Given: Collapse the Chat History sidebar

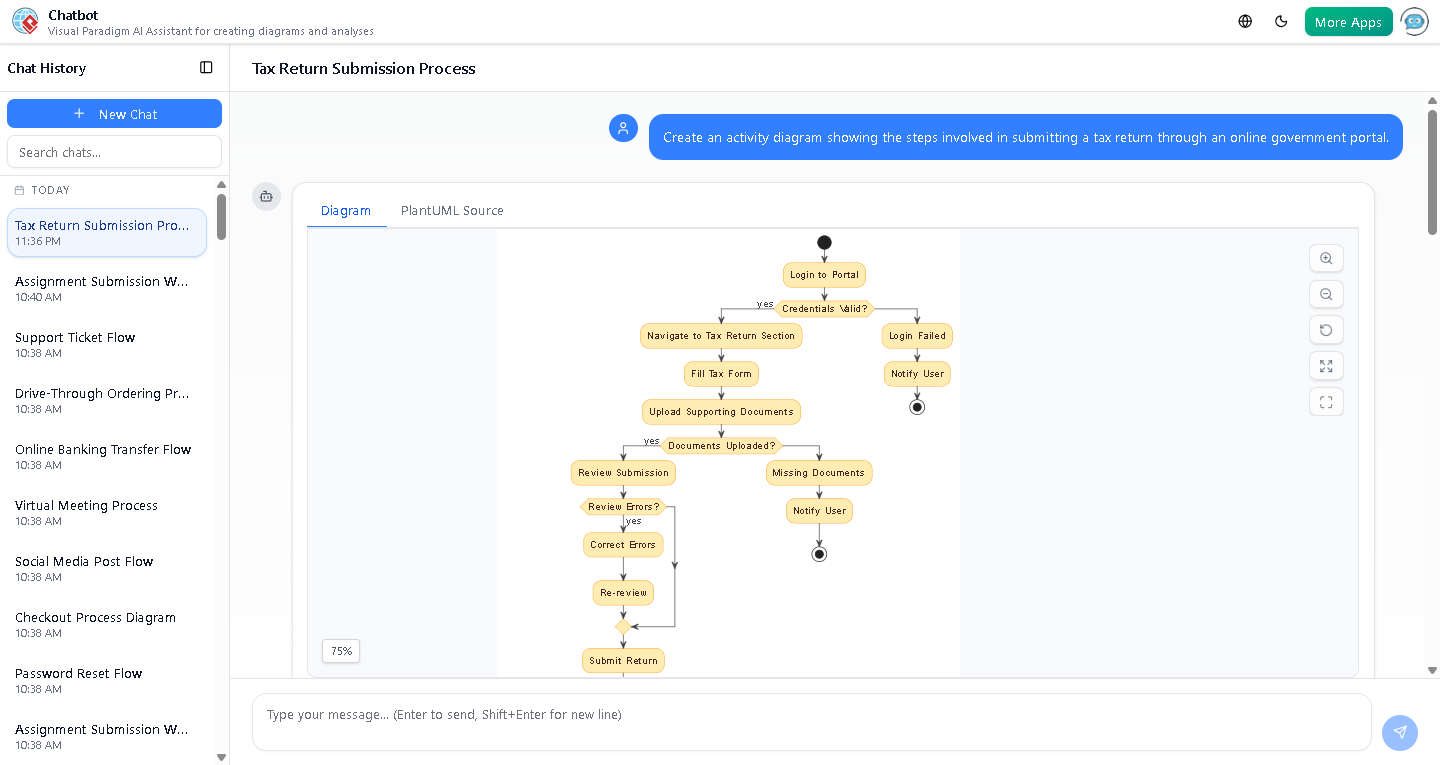Looking at the screenshot, I should coord(206,67).
